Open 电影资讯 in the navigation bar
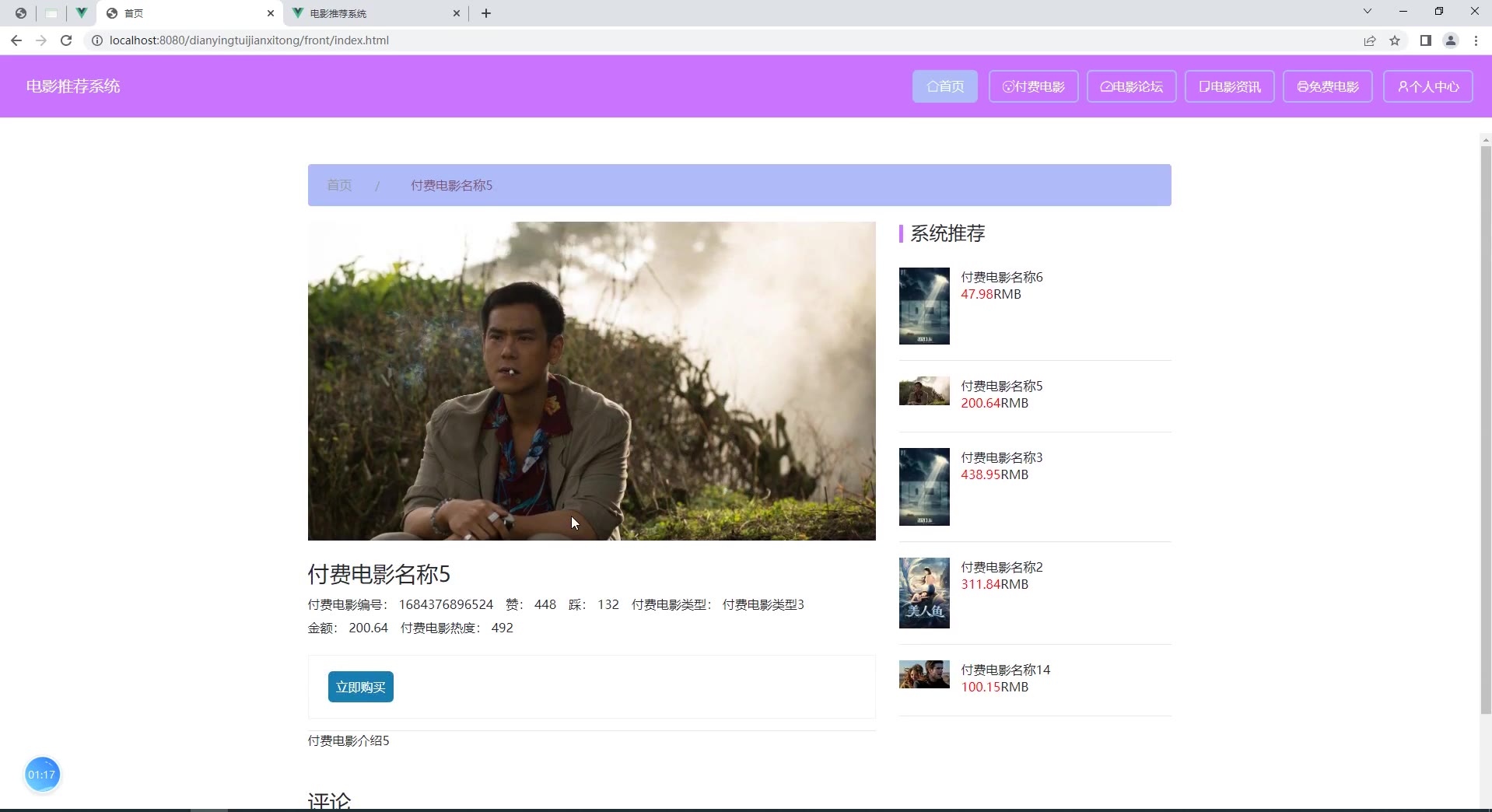 (1229, 86)
